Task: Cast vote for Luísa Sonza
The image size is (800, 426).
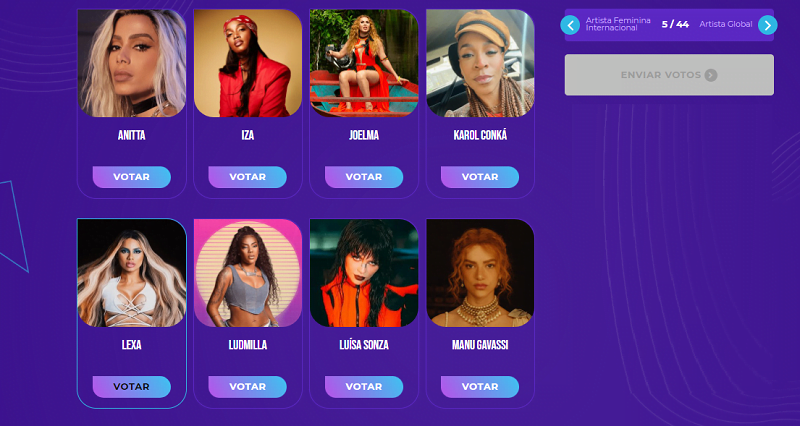Action: coord(364,387)
